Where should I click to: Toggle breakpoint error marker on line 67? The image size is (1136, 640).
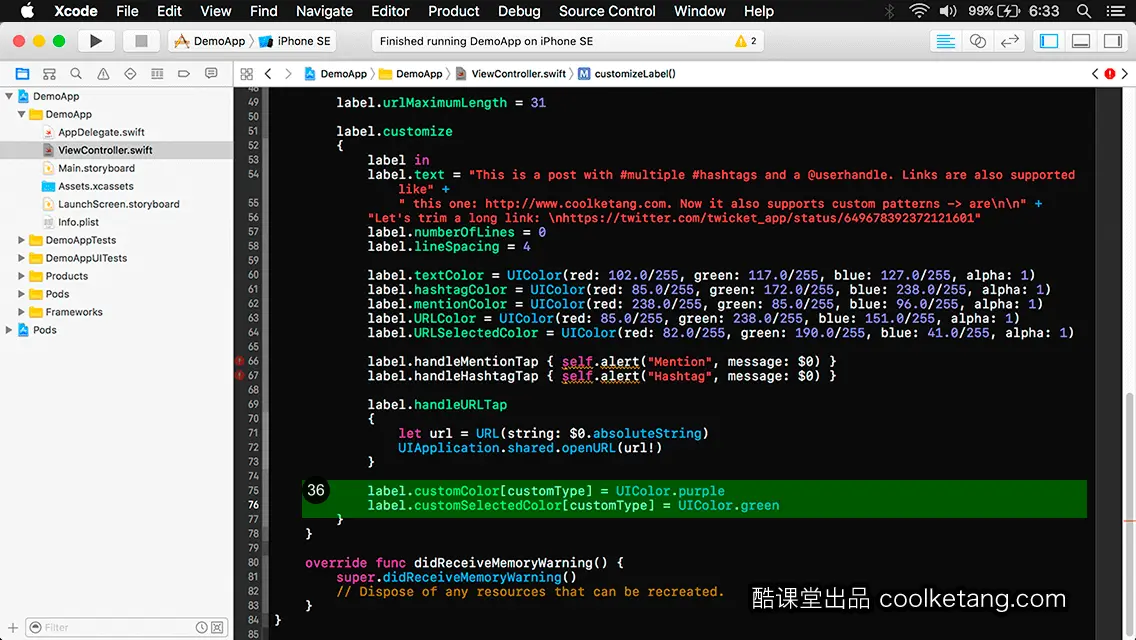click(240, 375)
